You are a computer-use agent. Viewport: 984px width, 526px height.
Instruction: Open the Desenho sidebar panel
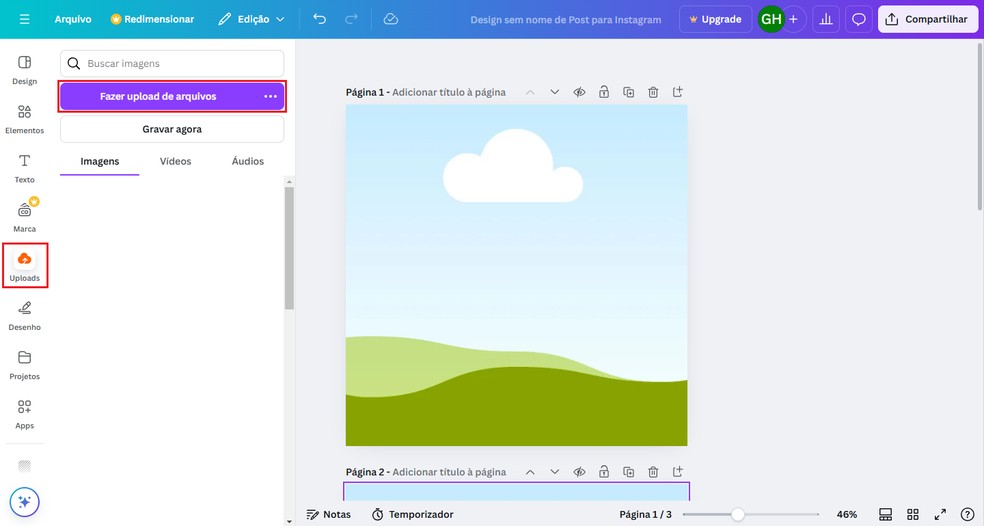pyautogui.click(x=24, y=316)
